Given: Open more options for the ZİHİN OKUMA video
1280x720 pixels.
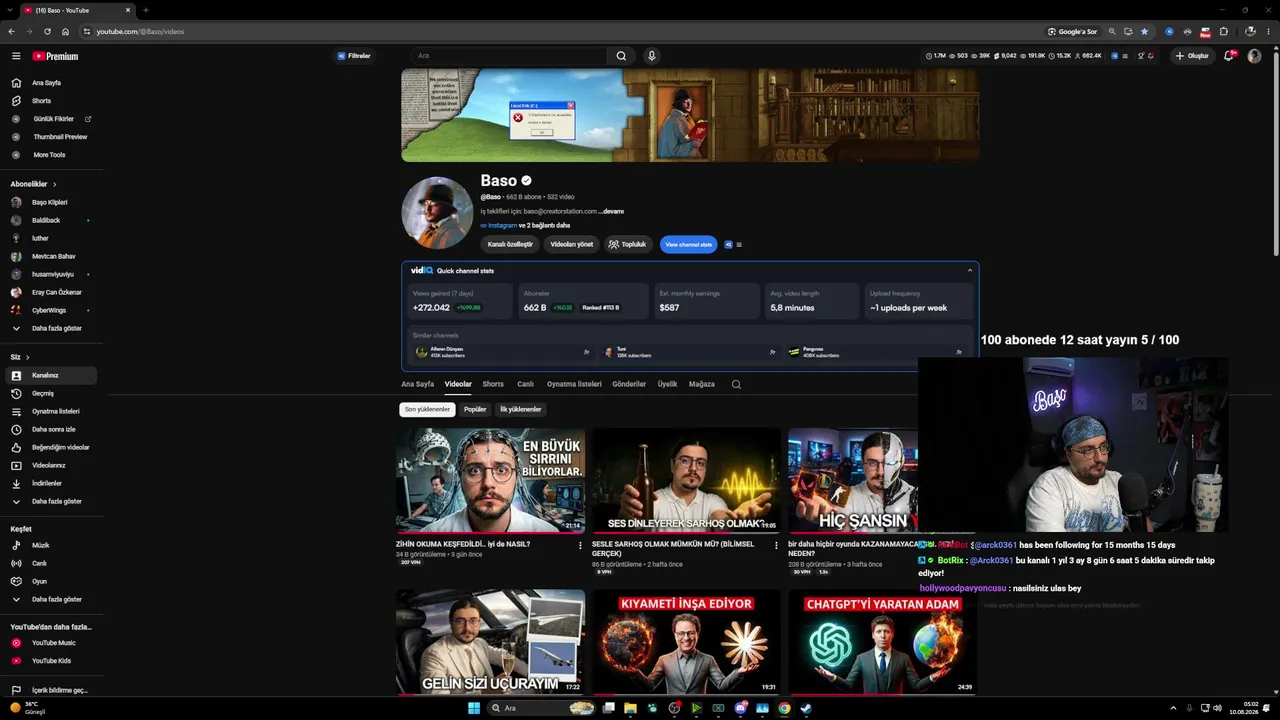Looking at the screenshot, I should pos(580,545).
